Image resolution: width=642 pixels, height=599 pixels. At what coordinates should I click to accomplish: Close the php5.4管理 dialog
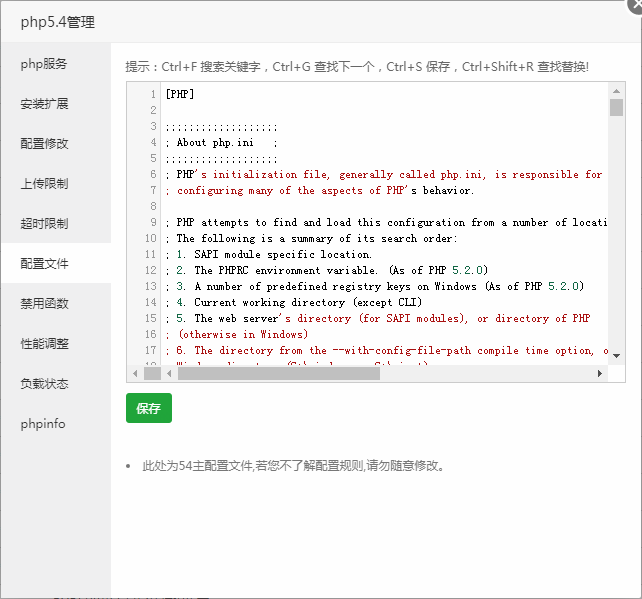tap(635, 6)
